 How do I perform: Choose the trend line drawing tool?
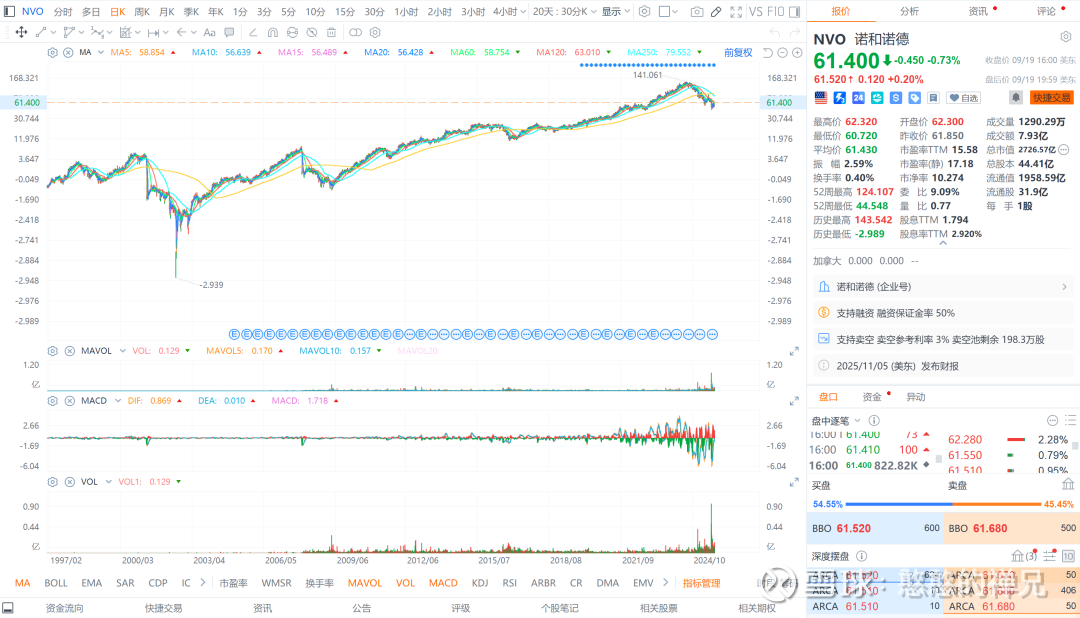pos(41,32)
